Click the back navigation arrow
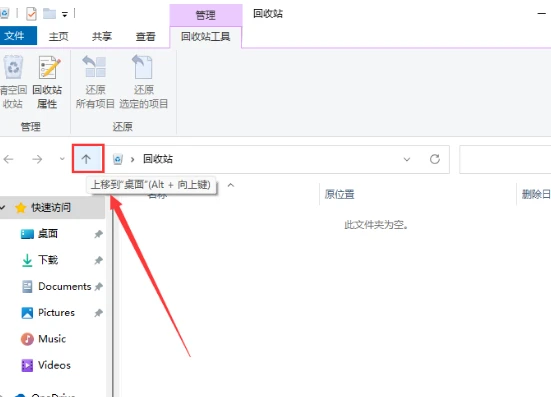The image size is (551, 397). pos(9,159)
